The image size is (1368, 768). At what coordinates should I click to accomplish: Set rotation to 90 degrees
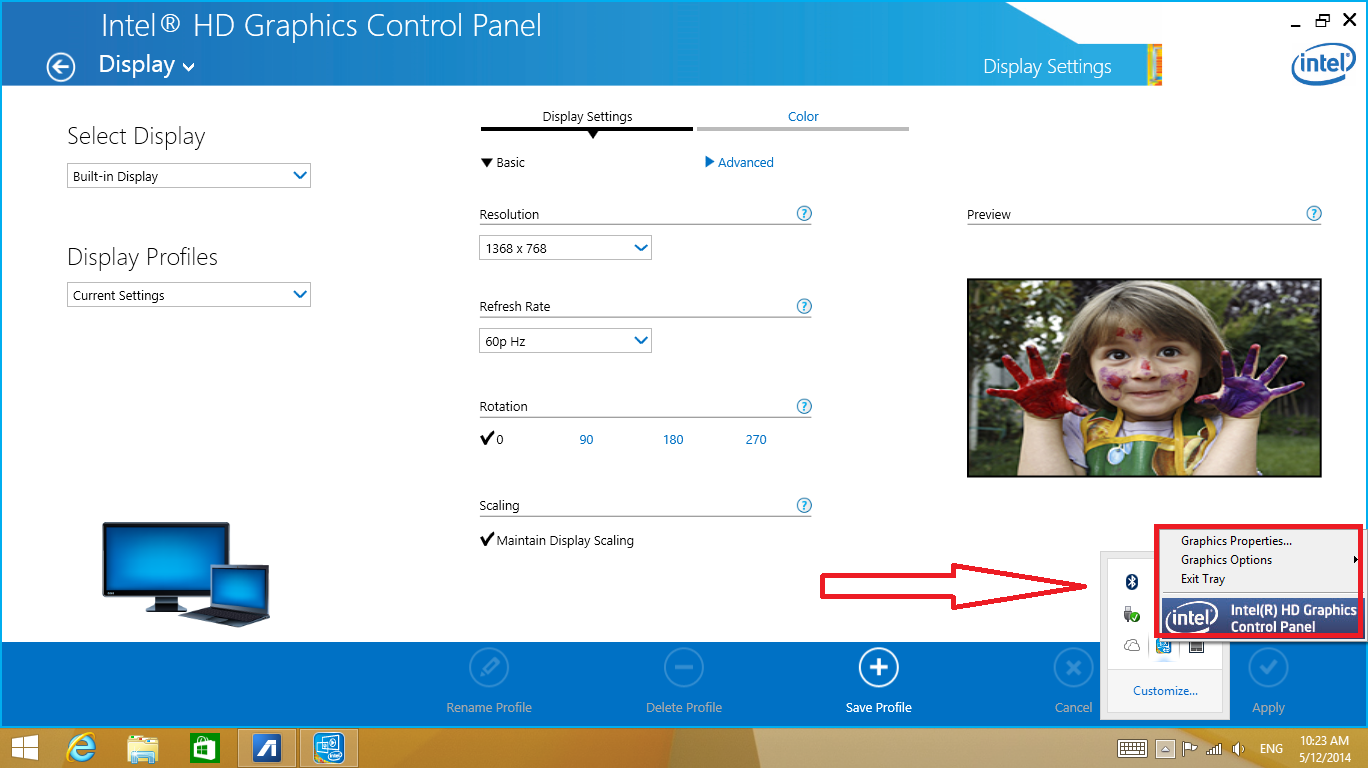(x=586, y=439)
